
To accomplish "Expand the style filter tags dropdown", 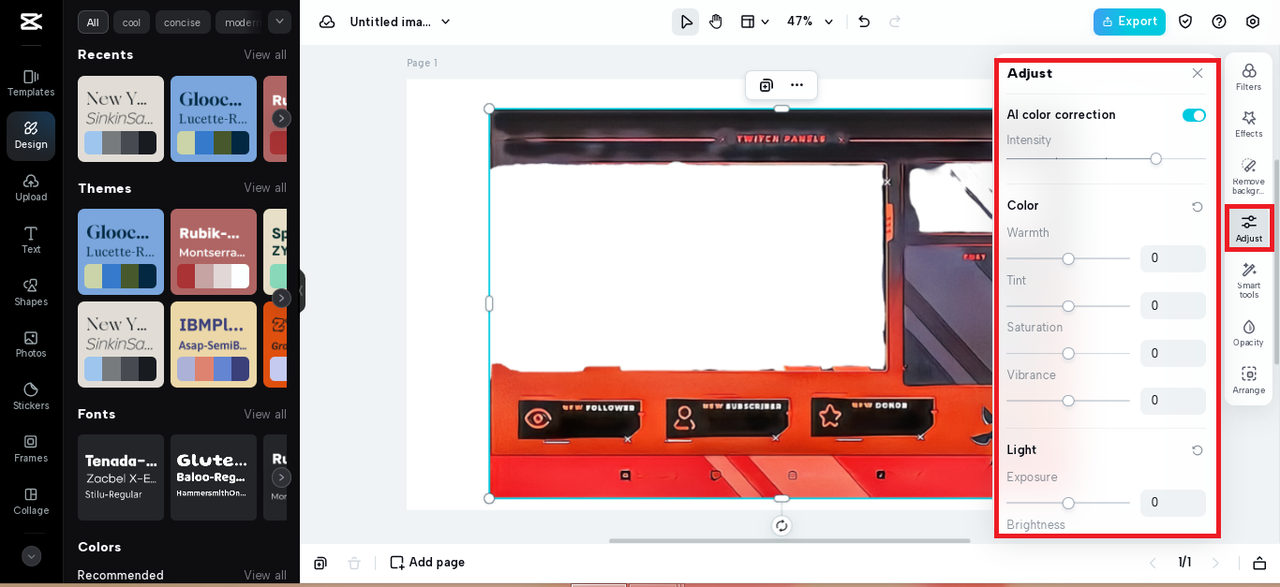I will coord(279,21).
